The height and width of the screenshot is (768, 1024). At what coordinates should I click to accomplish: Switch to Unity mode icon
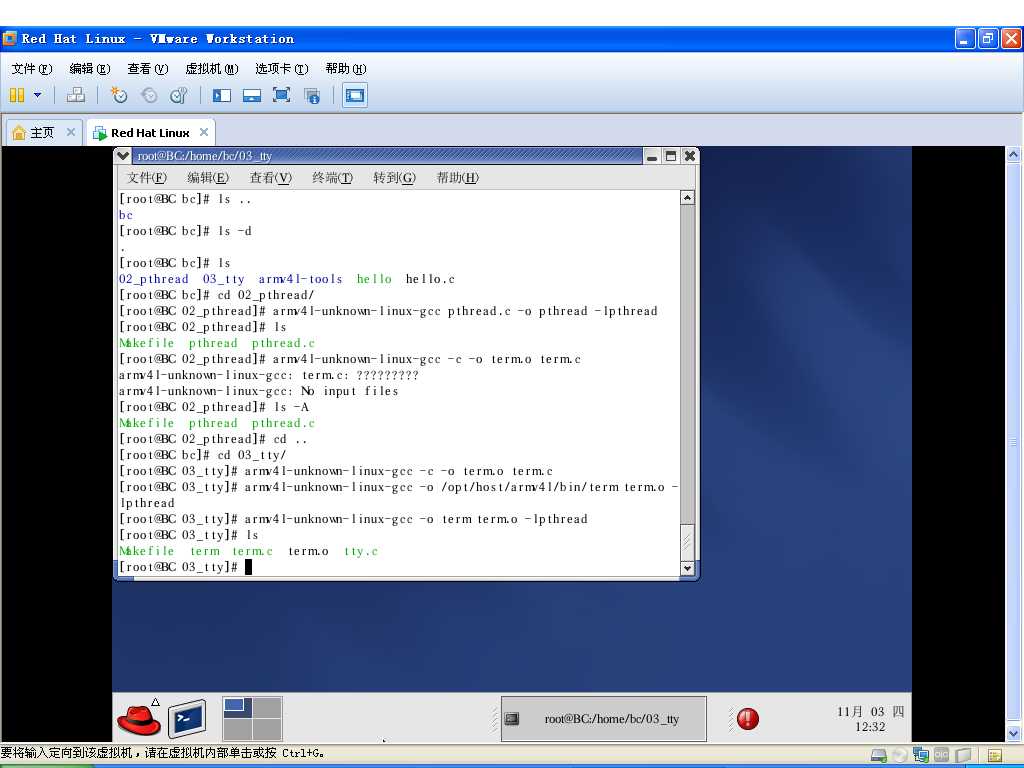pos(312,95)
